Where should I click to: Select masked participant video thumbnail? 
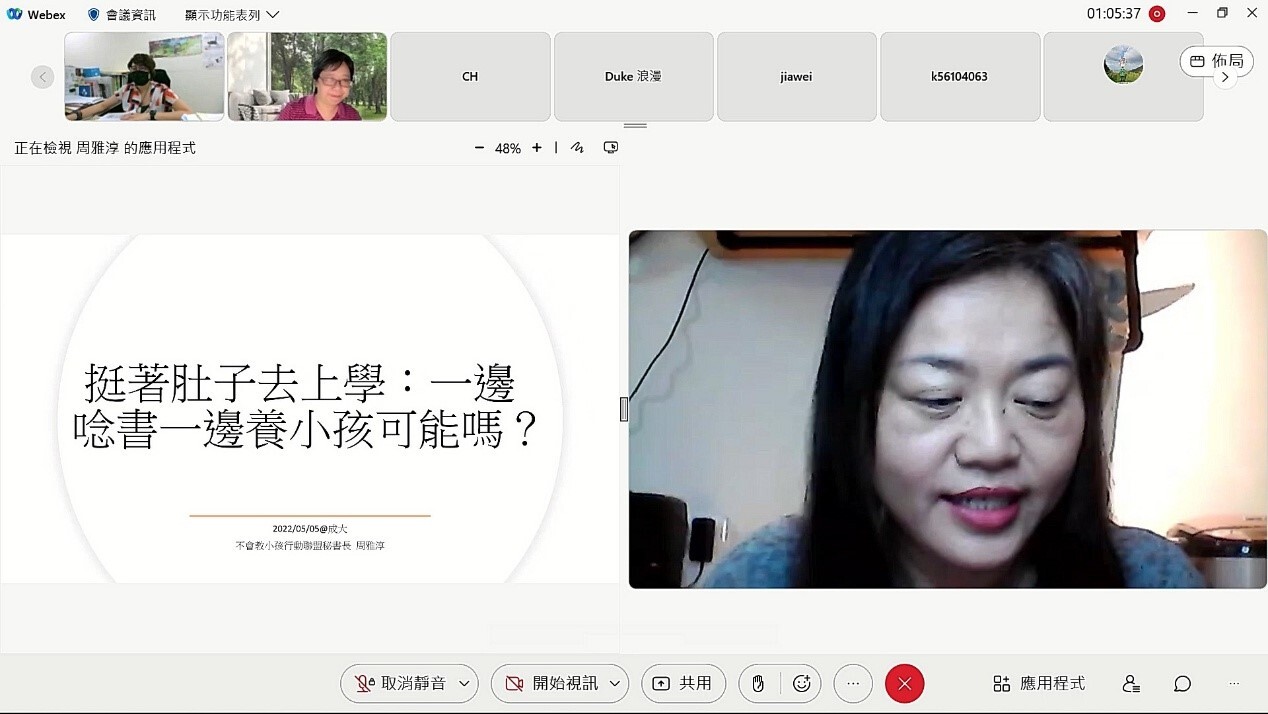(145, 76)
